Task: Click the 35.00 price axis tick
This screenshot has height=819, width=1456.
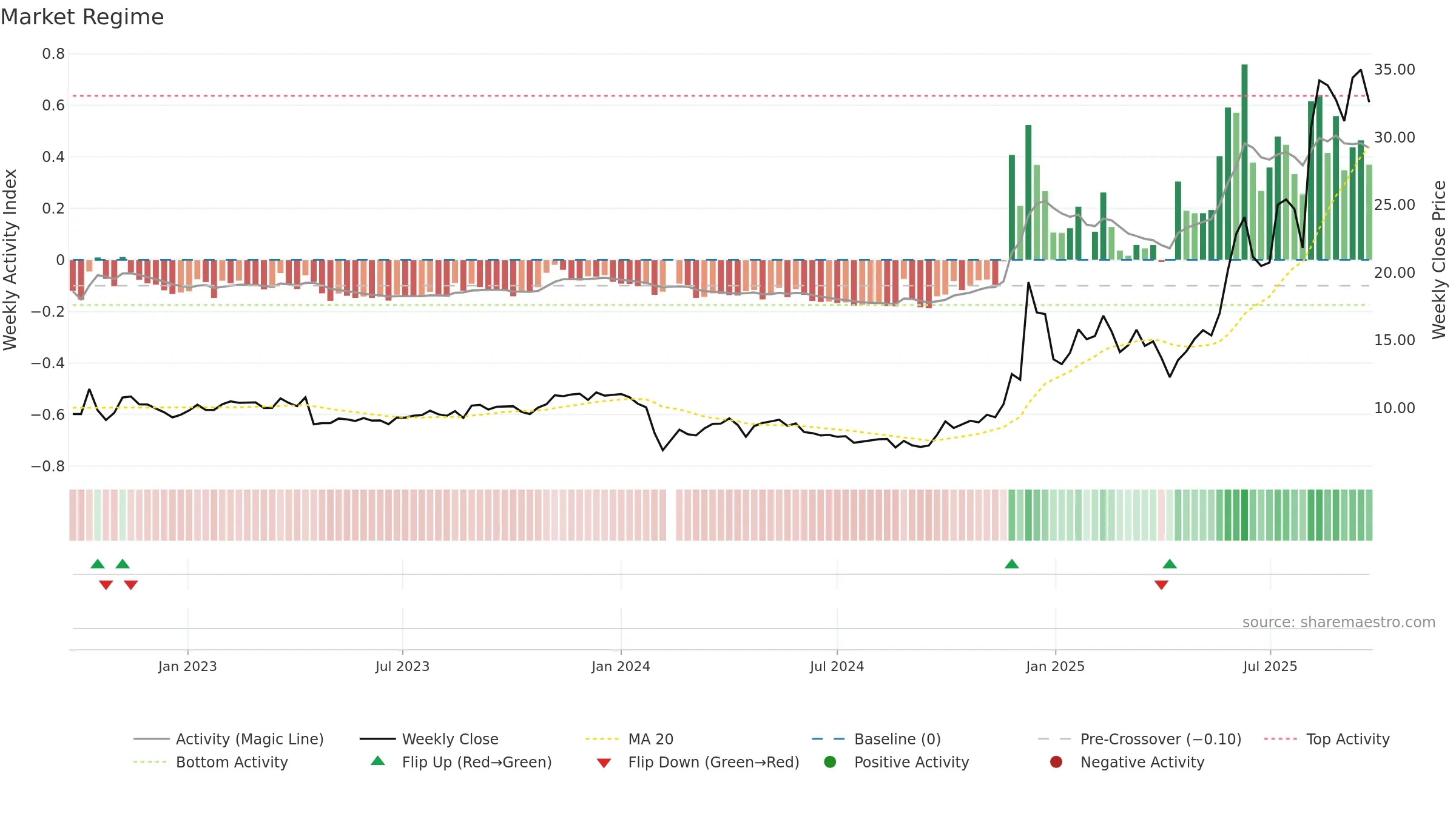Action: tap(1395, 70)
